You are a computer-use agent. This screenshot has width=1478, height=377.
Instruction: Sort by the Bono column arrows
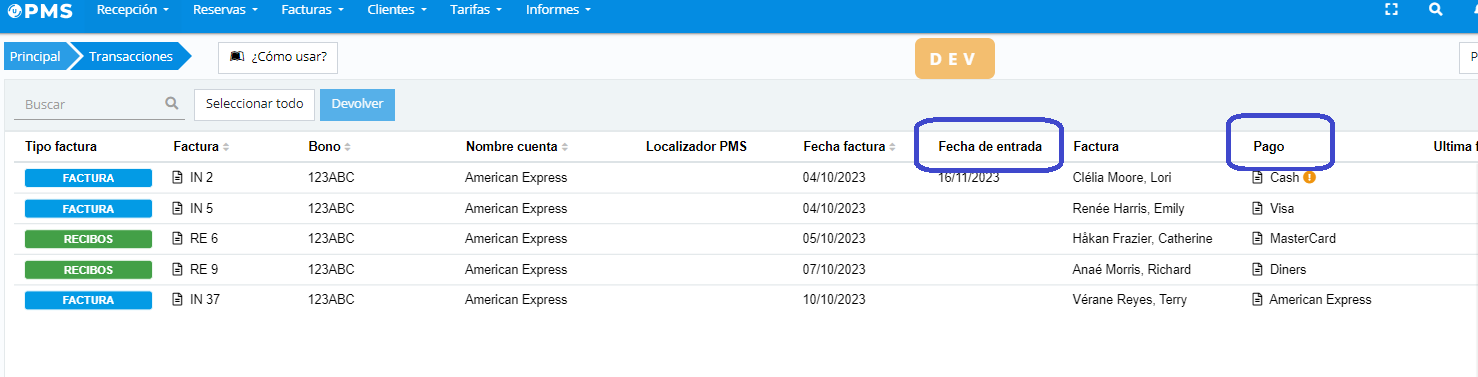tap(347, 147)
